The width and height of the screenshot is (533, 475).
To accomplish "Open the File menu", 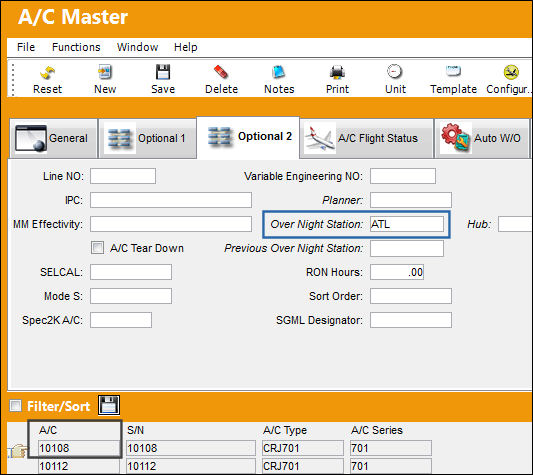I will tap(26, 47).
